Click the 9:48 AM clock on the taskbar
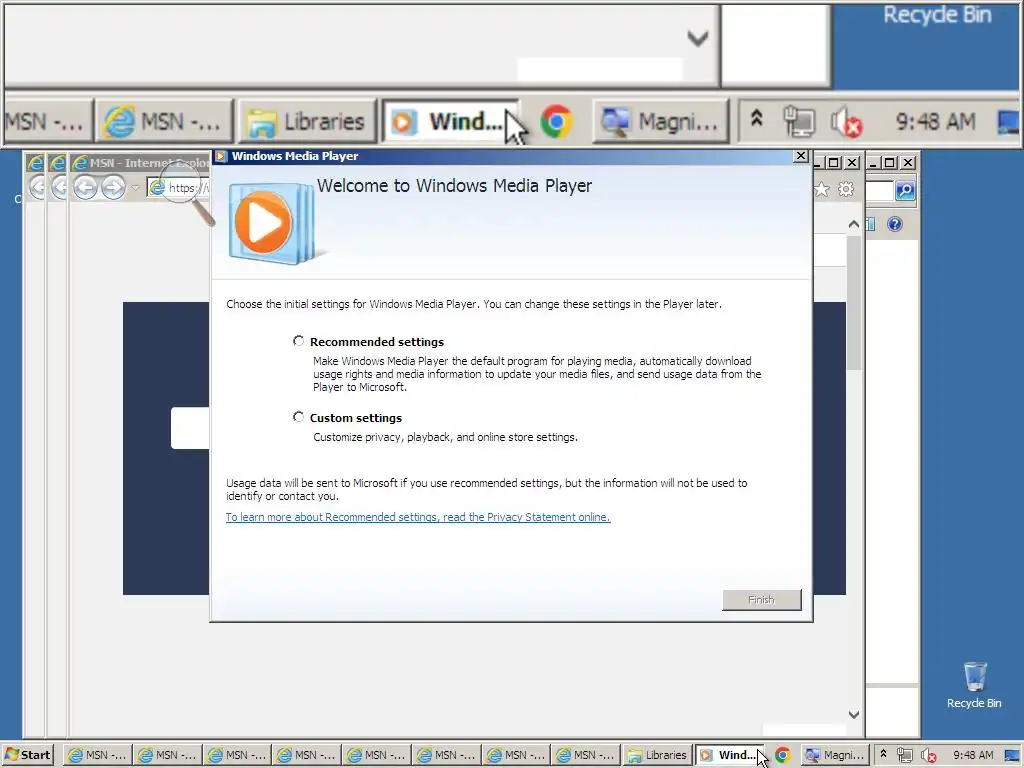1024x768 pixels. point(973,755)
